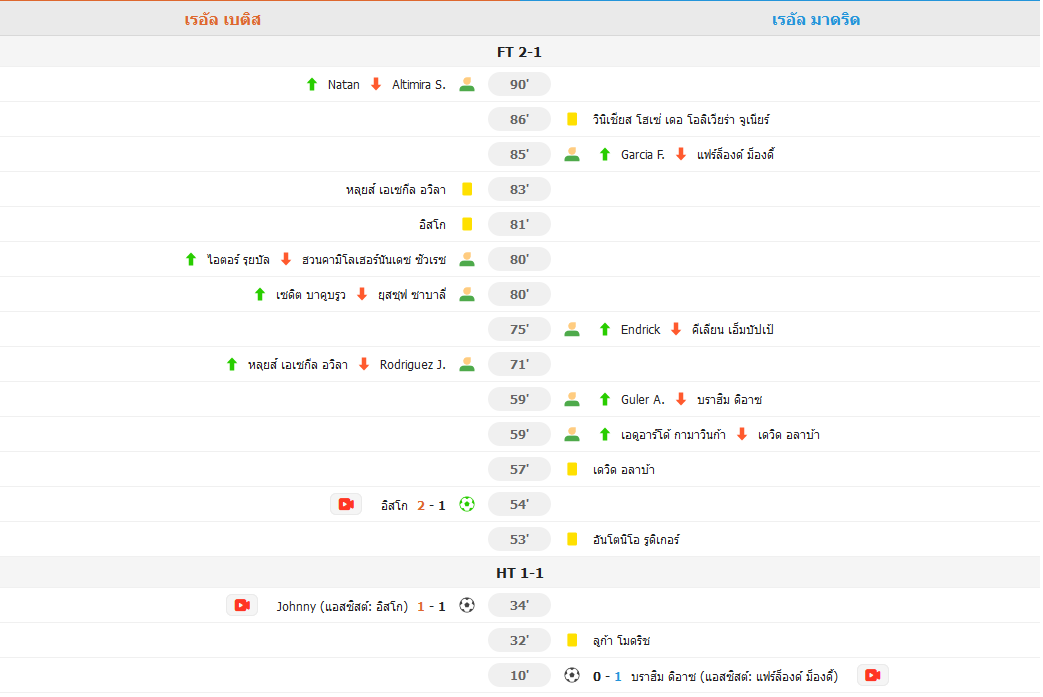Click the FT 2-1 score header
Image resolution: width=1043 pixels, height=697 pixels.
(520, 52)
